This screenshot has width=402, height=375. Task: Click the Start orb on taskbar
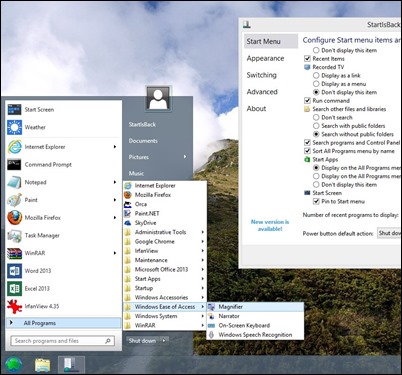click(x=14, y=365)
